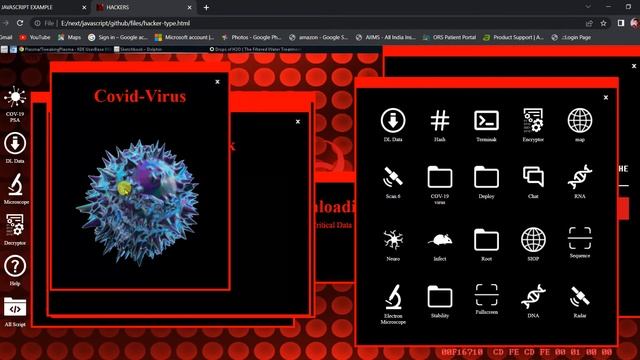
Task: Bookmark this page with the star
Action: (x=603, y=23)
